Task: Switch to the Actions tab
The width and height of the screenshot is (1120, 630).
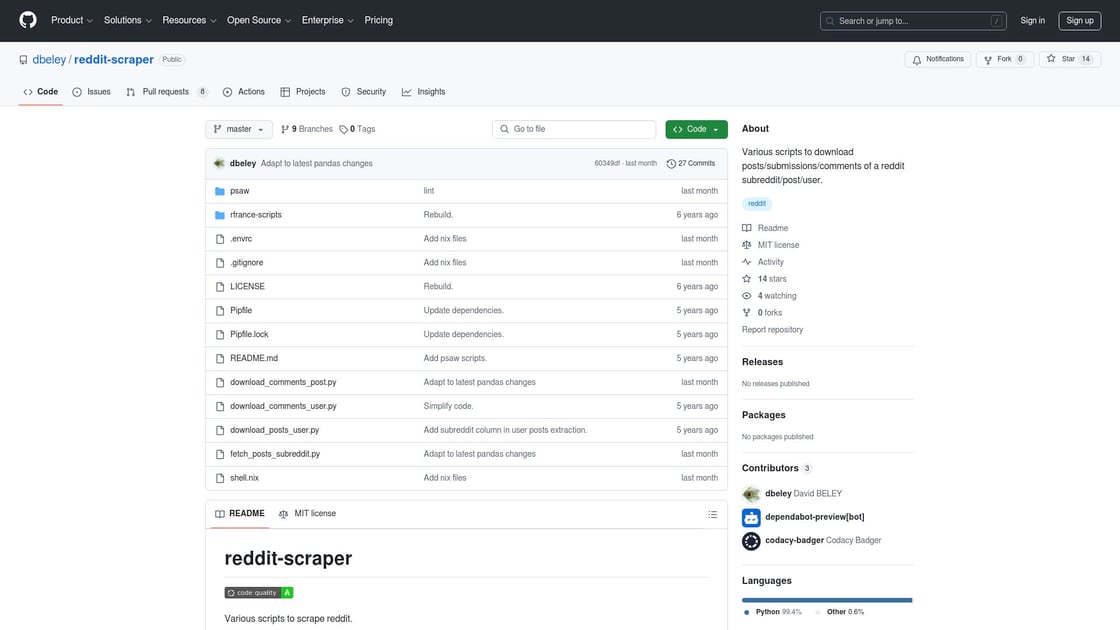Action: click(244, 92)
